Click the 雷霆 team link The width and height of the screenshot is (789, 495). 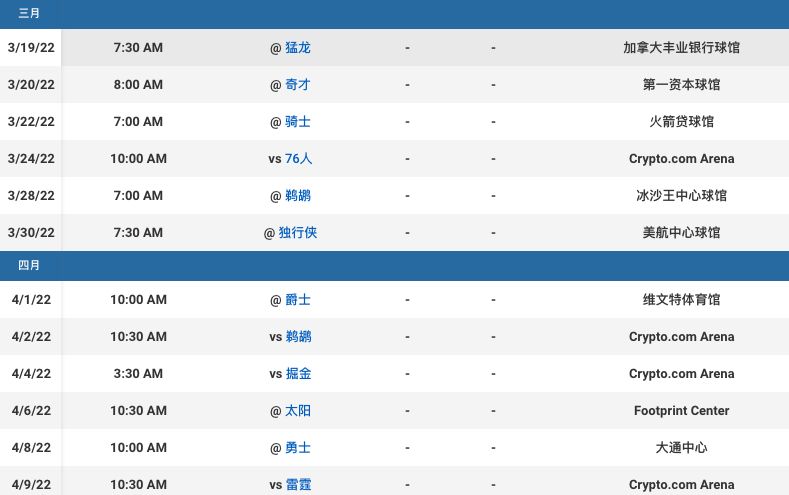coord(298,484)
